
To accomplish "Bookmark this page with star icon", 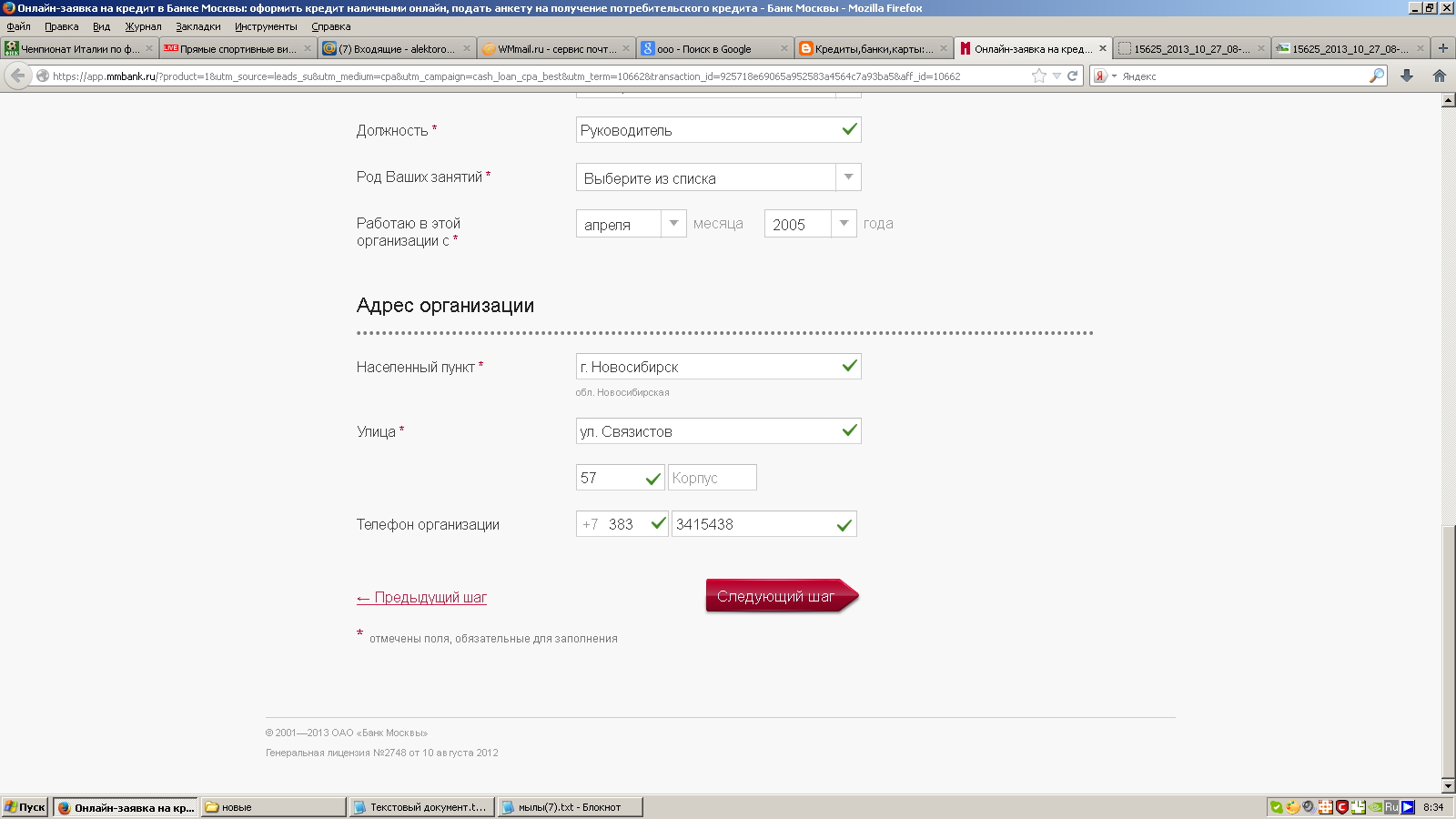I will [1039, 76].
